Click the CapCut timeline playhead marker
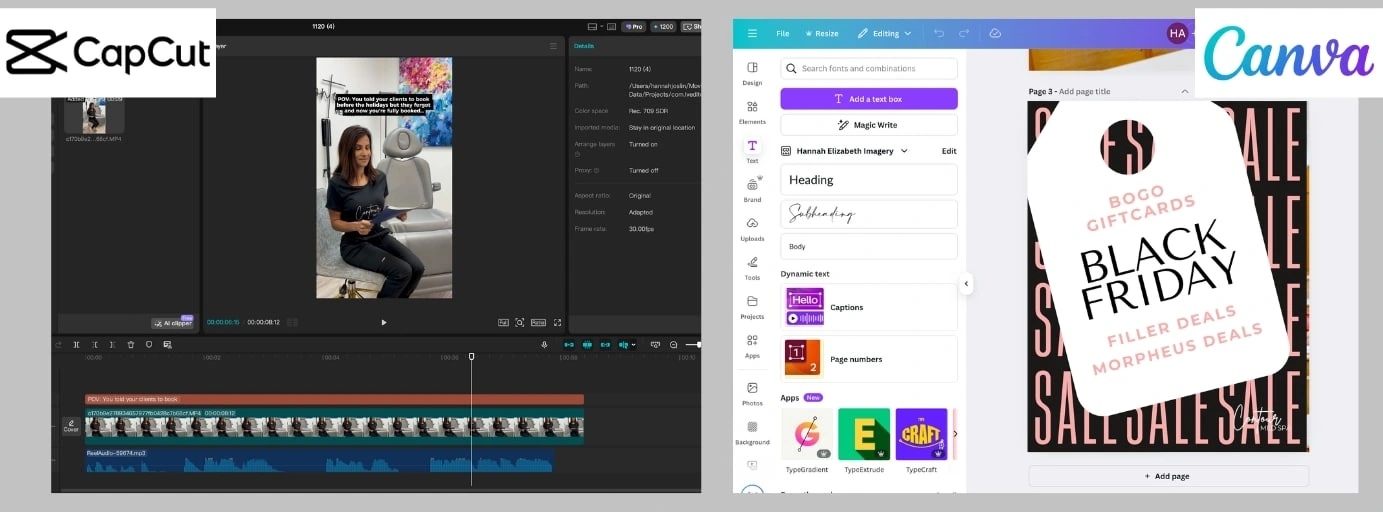The height and width of the screenshot is (512, 1383). click(472, 356)
